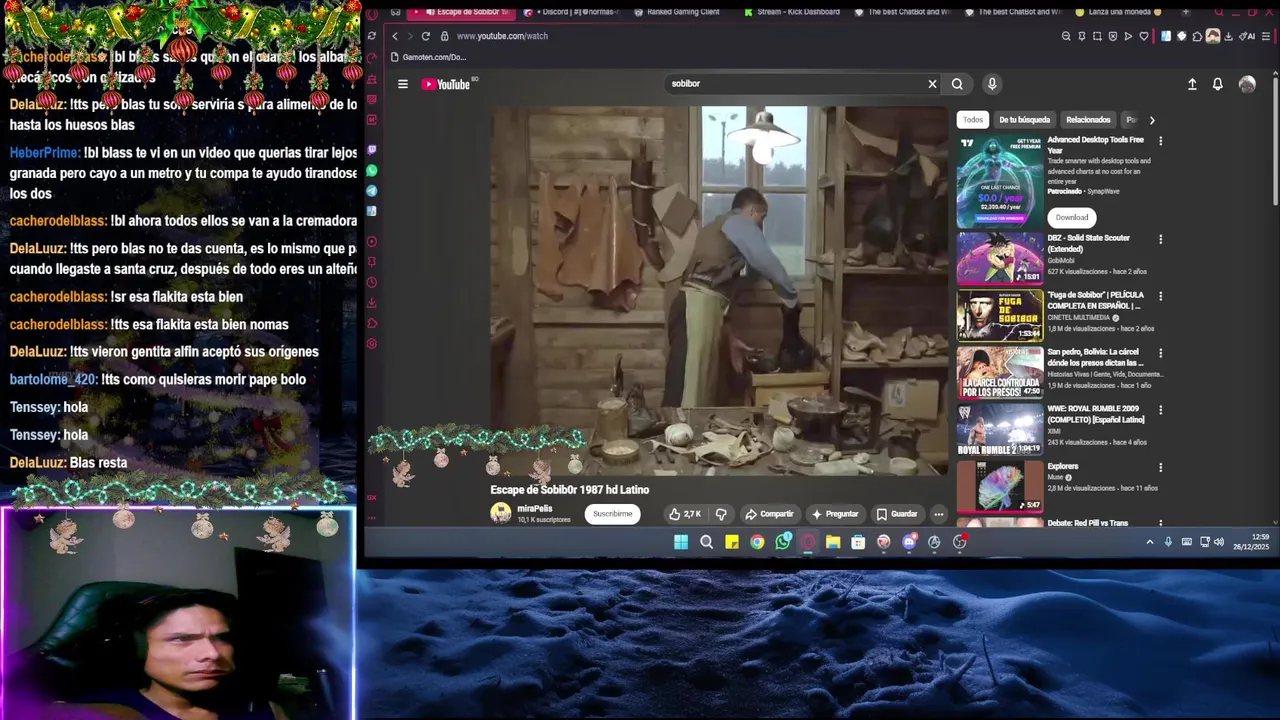The height and width of the screenshot is (720, 1280).
Task: Go back in the browser
Action: point(394,36)
